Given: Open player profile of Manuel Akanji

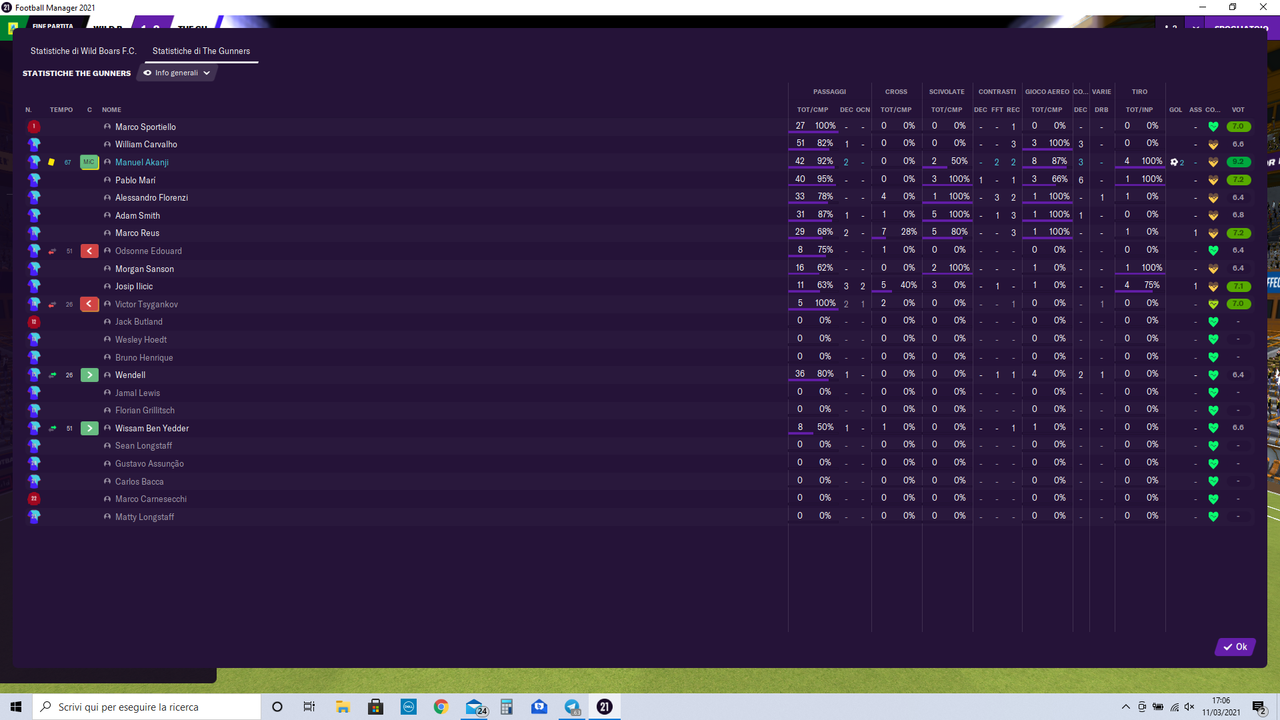Looking at the screenshot, I should click(x=141, y=162).
